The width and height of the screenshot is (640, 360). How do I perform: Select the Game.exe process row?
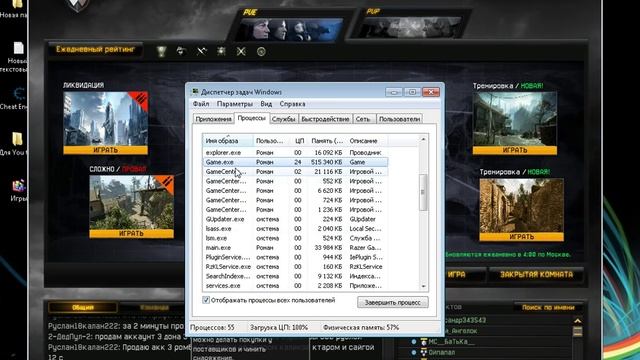click(295, 162)
